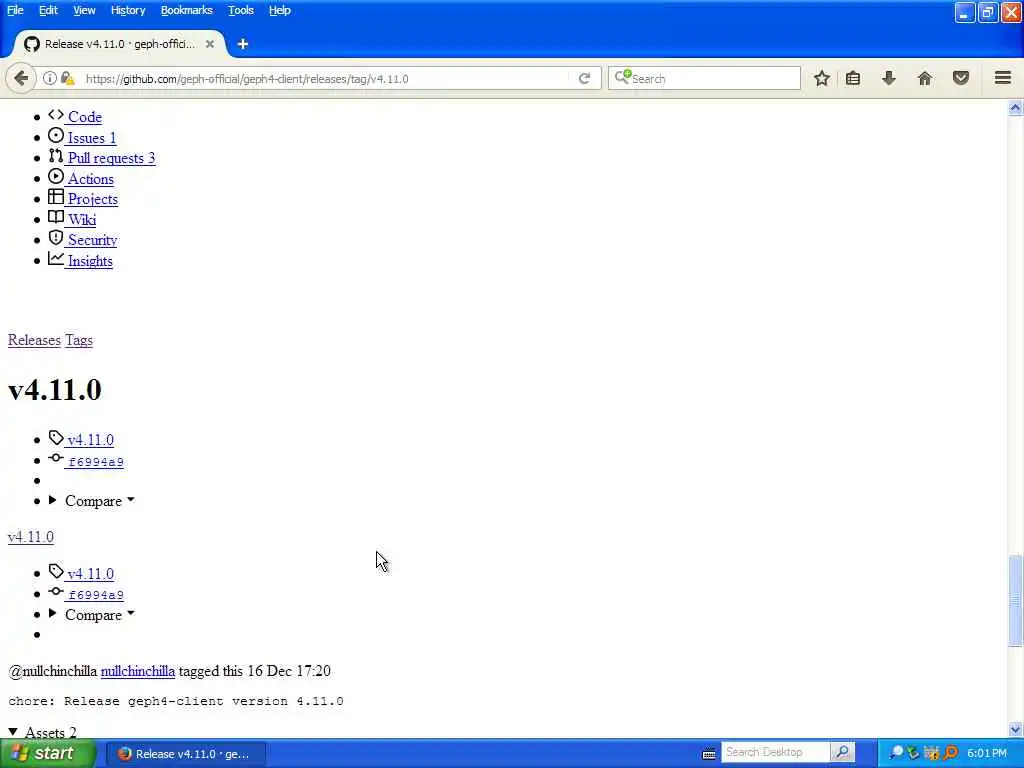
Task: Click the Projects table icon
Action: (56, 197)
